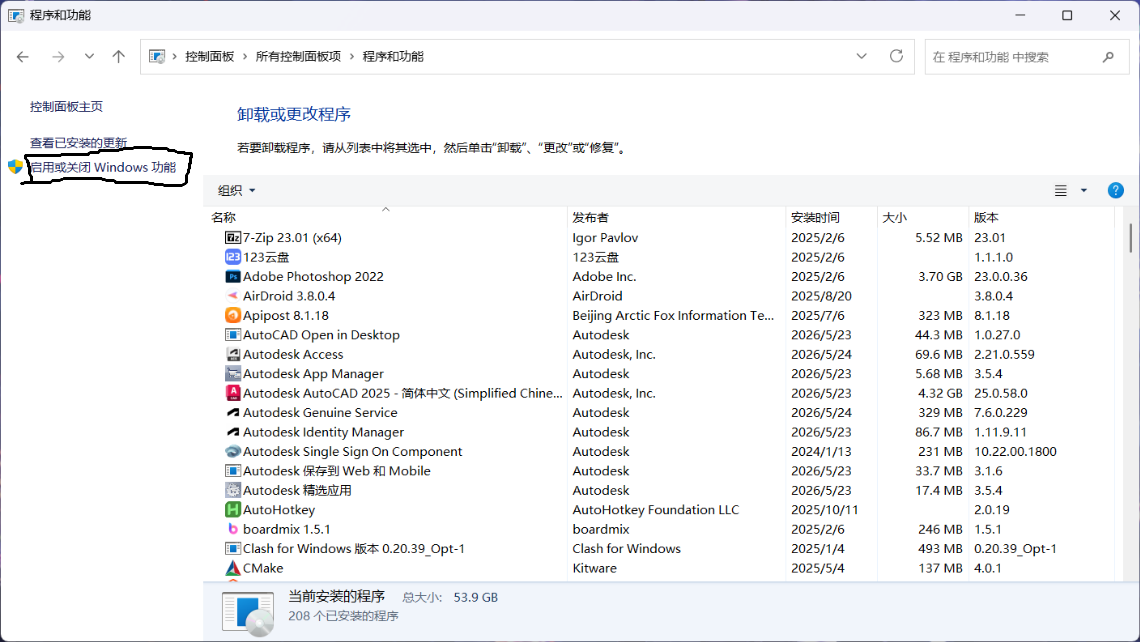Expand the chevron after 所有控制面板项 breadcrumb
Viewport: 1140px width, 642px height.
point(351,57)
